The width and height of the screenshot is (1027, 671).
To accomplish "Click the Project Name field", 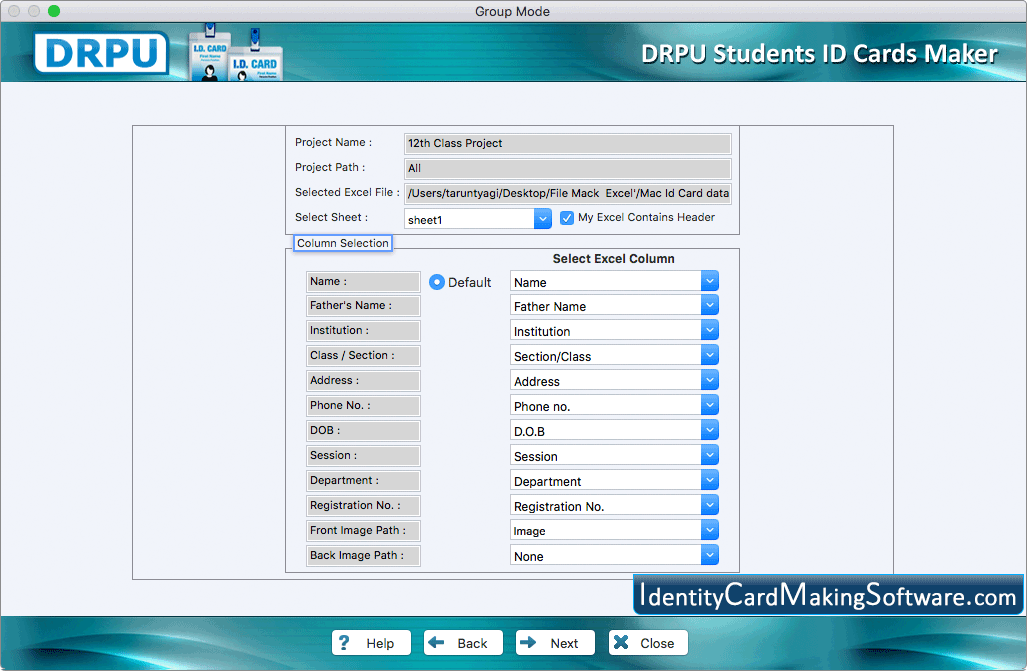I will click(568, 144).
